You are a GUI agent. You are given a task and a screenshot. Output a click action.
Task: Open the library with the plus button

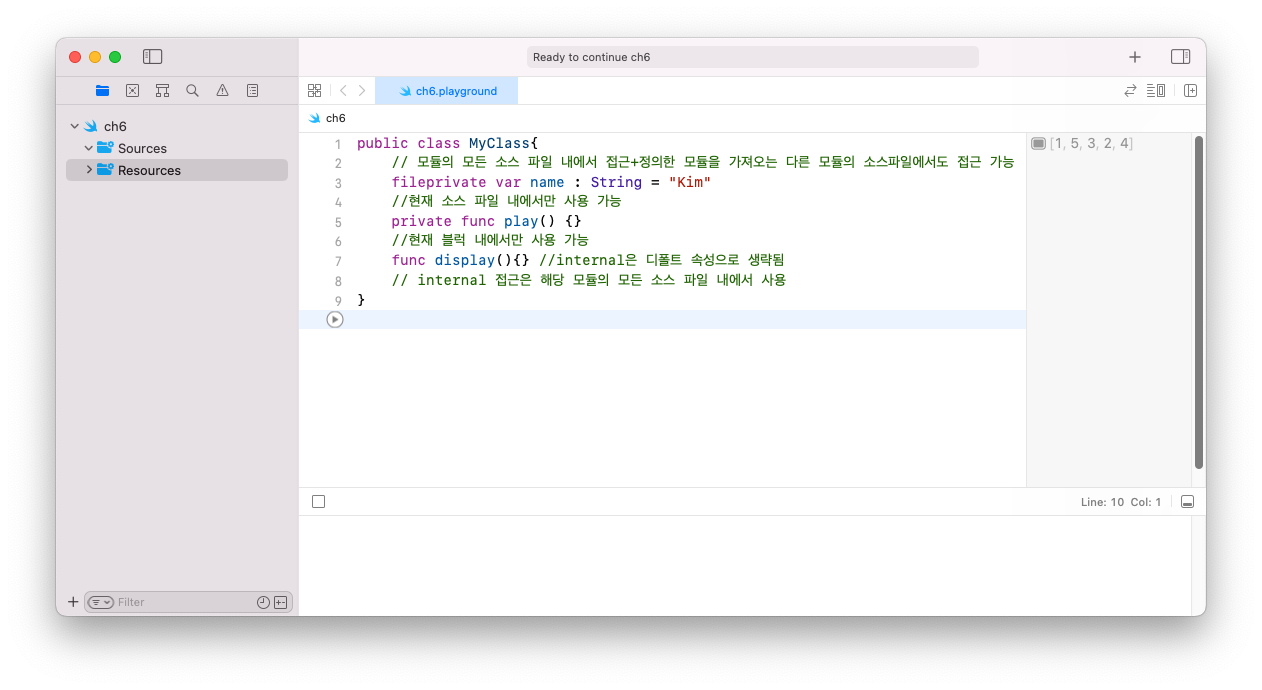[1135, 57]
